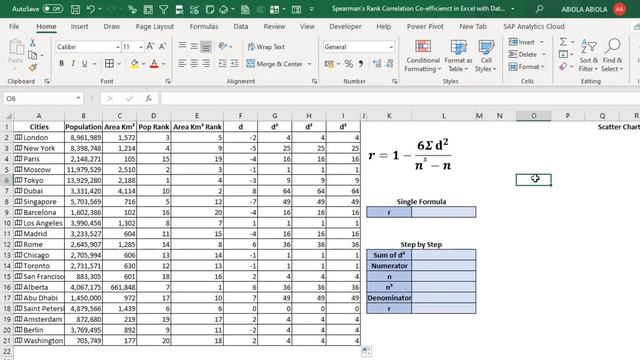Click the Cut scissors icon

point(32,42)
